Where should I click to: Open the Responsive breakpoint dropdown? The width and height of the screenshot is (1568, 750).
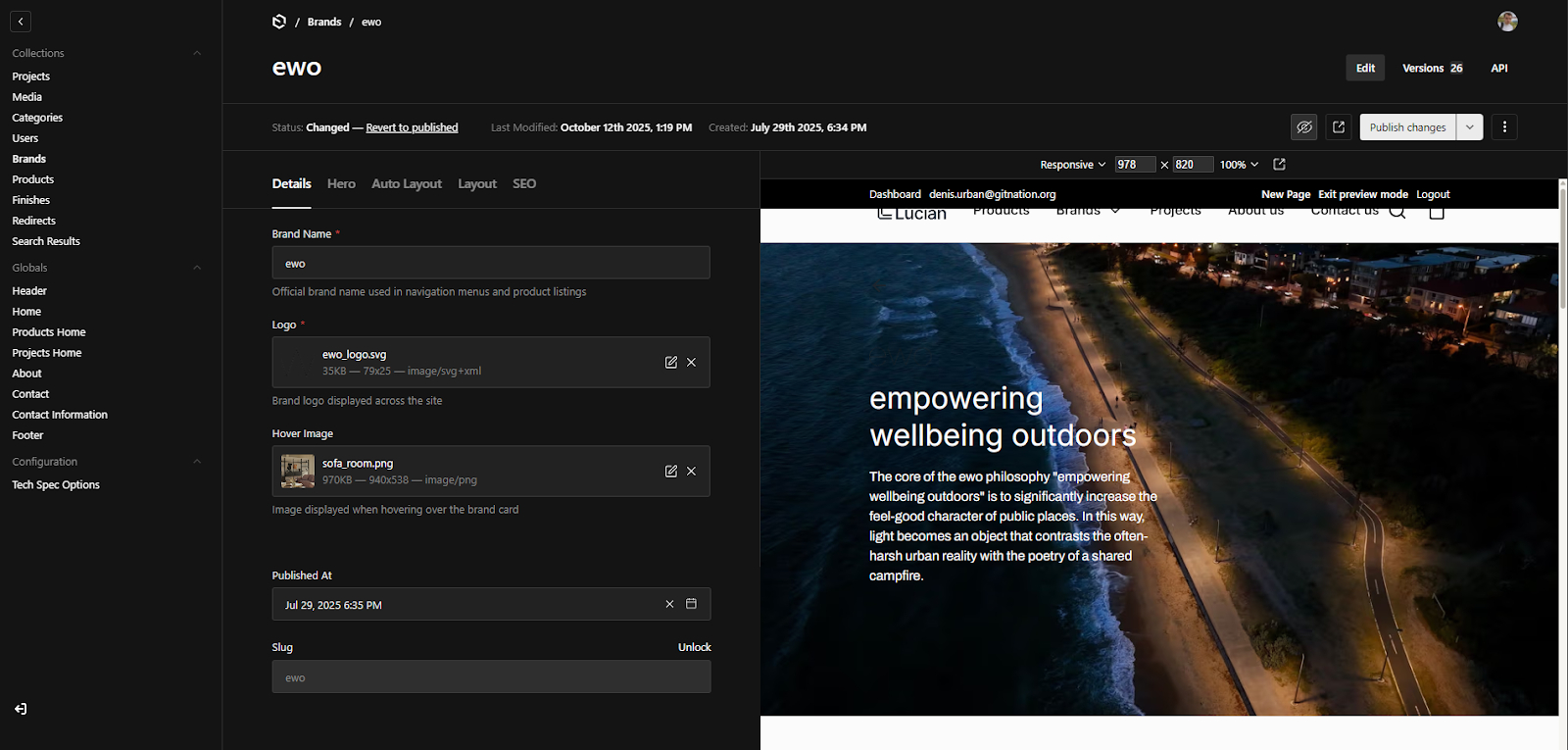1073,165
